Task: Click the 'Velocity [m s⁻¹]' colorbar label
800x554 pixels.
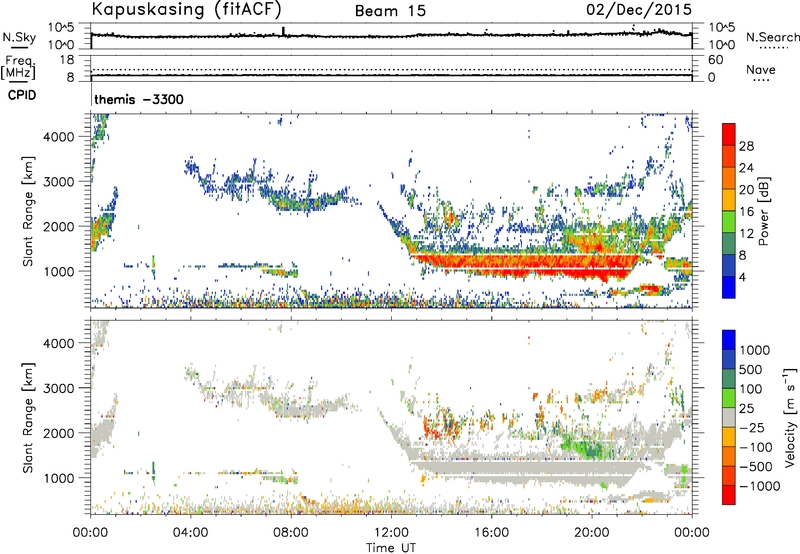Action: [x=790, y=417]
